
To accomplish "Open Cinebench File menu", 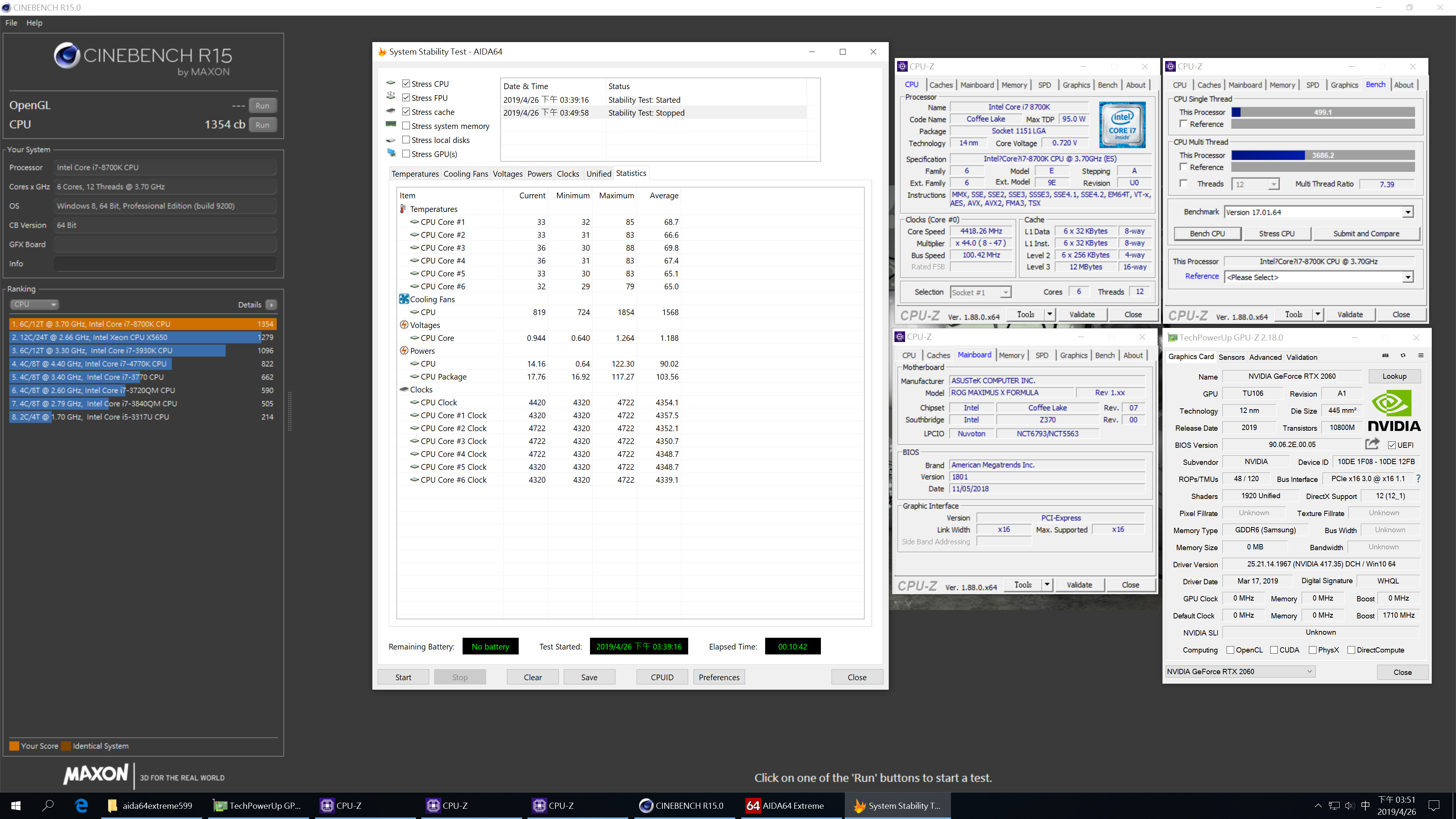I will coord(11,23).
